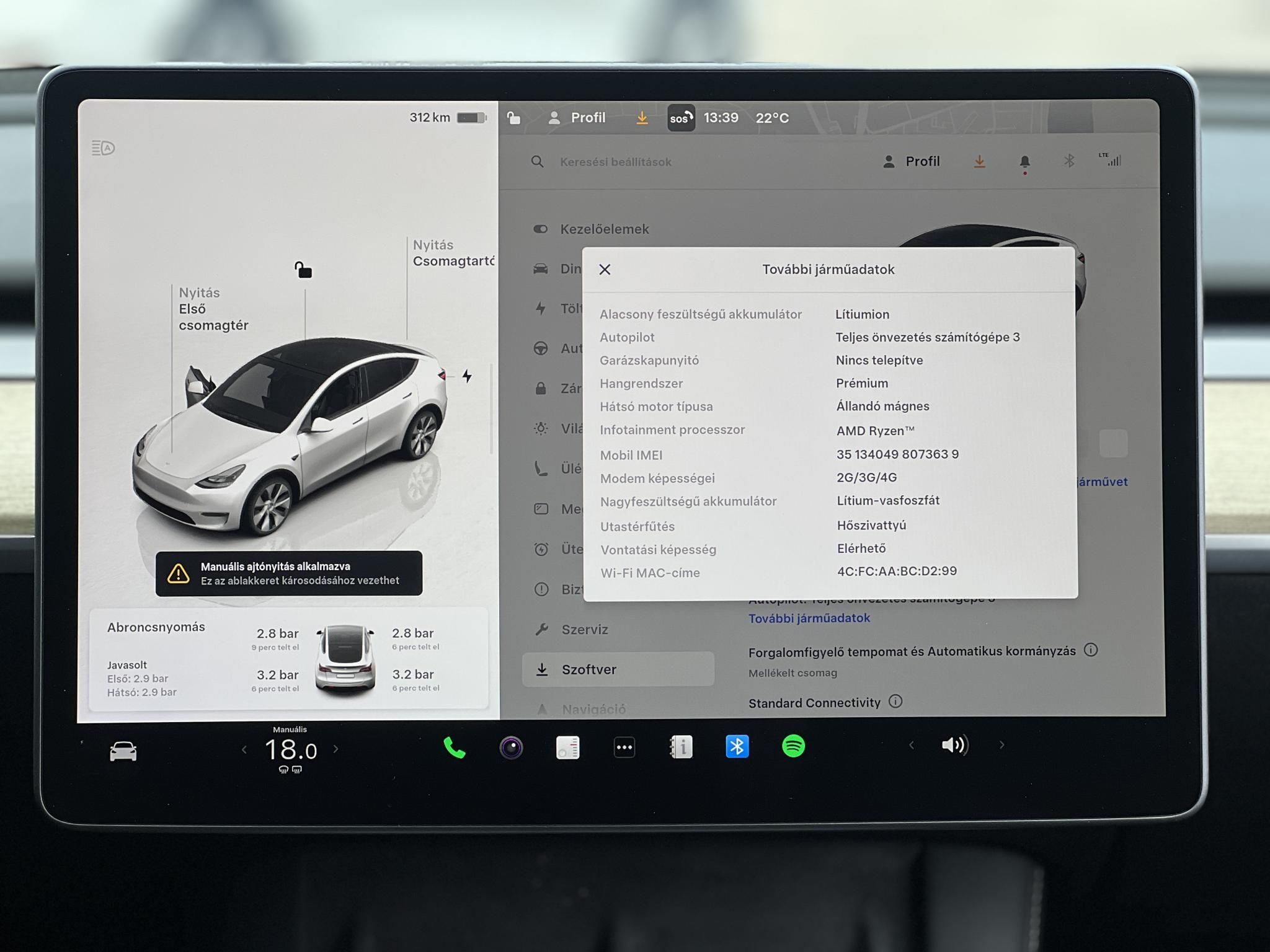The width and height of the screenshot is (1270, 952).
Task: Tap the Hőszivattyú heating value
Action: point(871,526)
